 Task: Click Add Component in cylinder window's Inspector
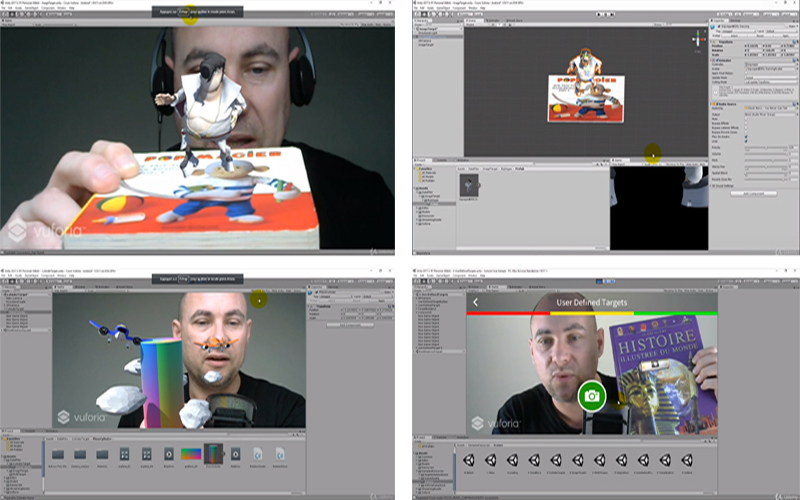tap(351, 325)
